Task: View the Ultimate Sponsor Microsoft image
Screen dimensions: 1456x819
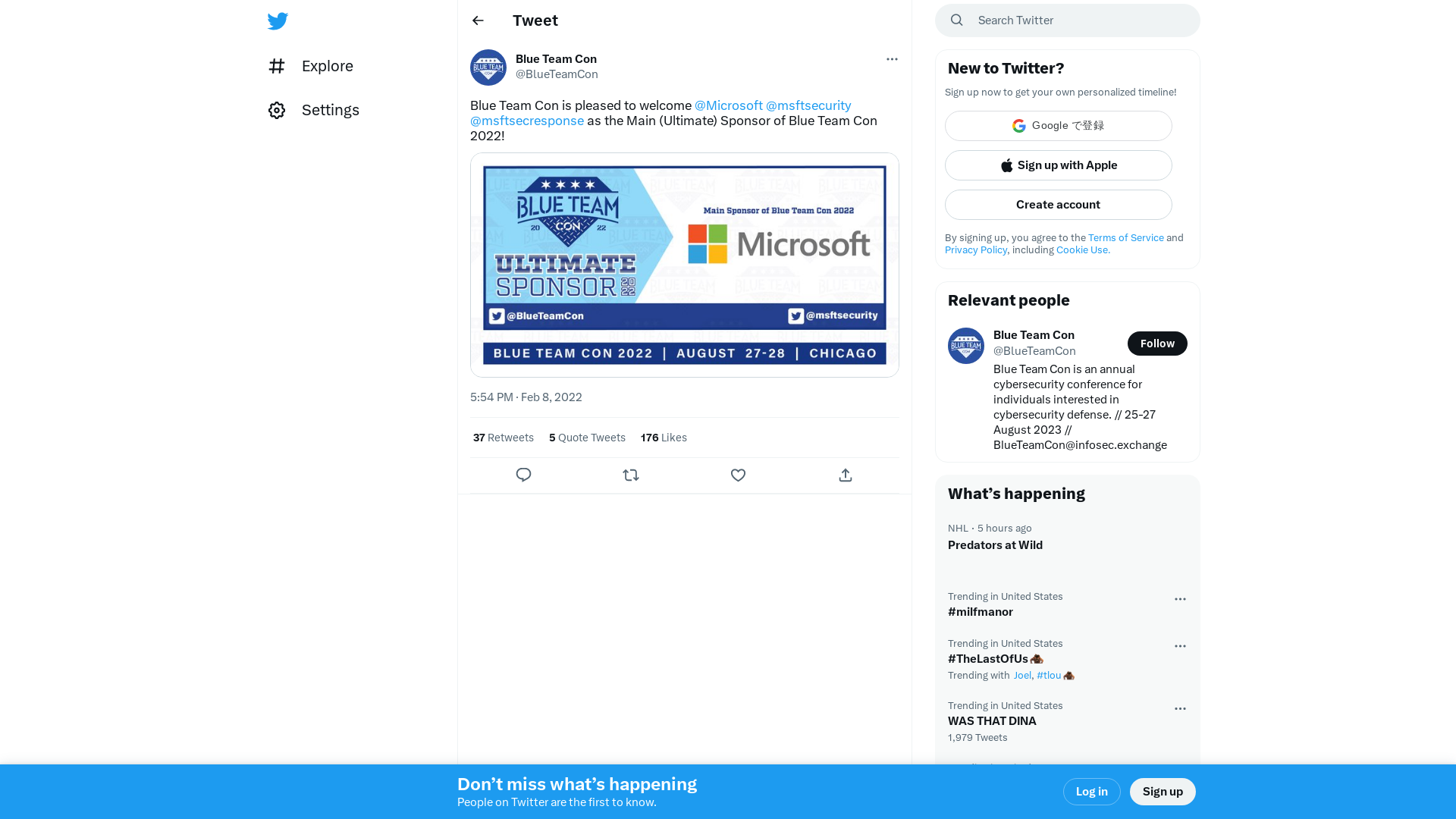Action: (x=685, y=265)
